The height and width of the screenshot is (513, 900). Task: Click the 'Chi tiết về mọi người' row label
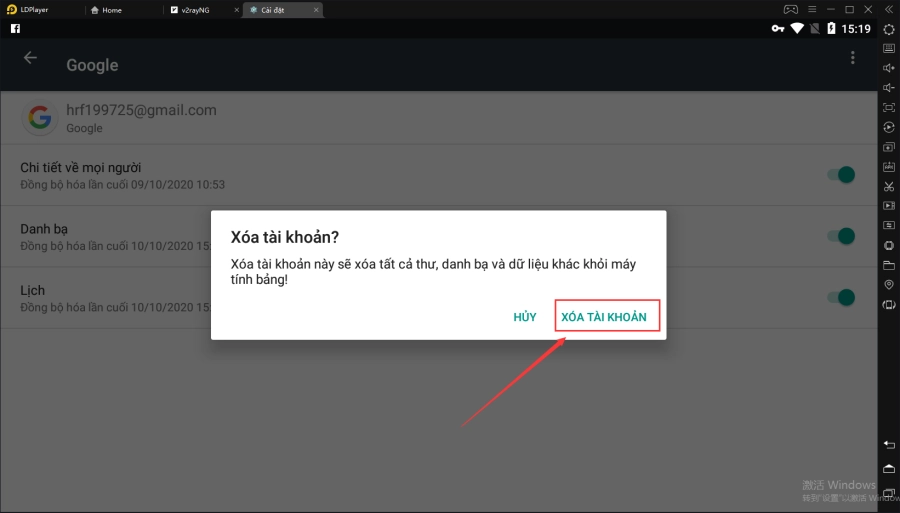pyautogui.click(x=80, y=168)
